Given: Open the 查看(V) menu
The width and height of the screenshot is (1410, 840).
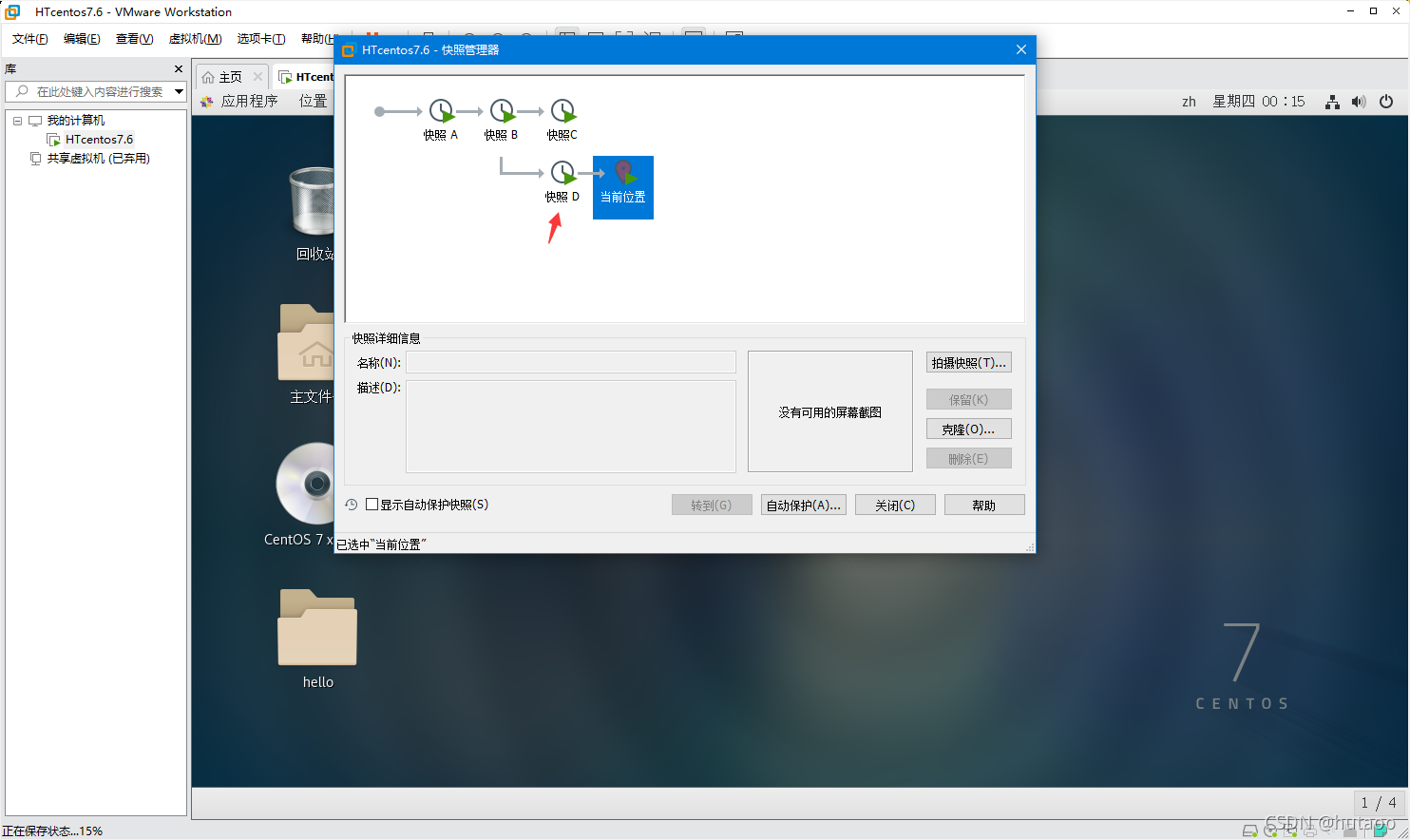Looking at the screenshot, I should (134, 39).
